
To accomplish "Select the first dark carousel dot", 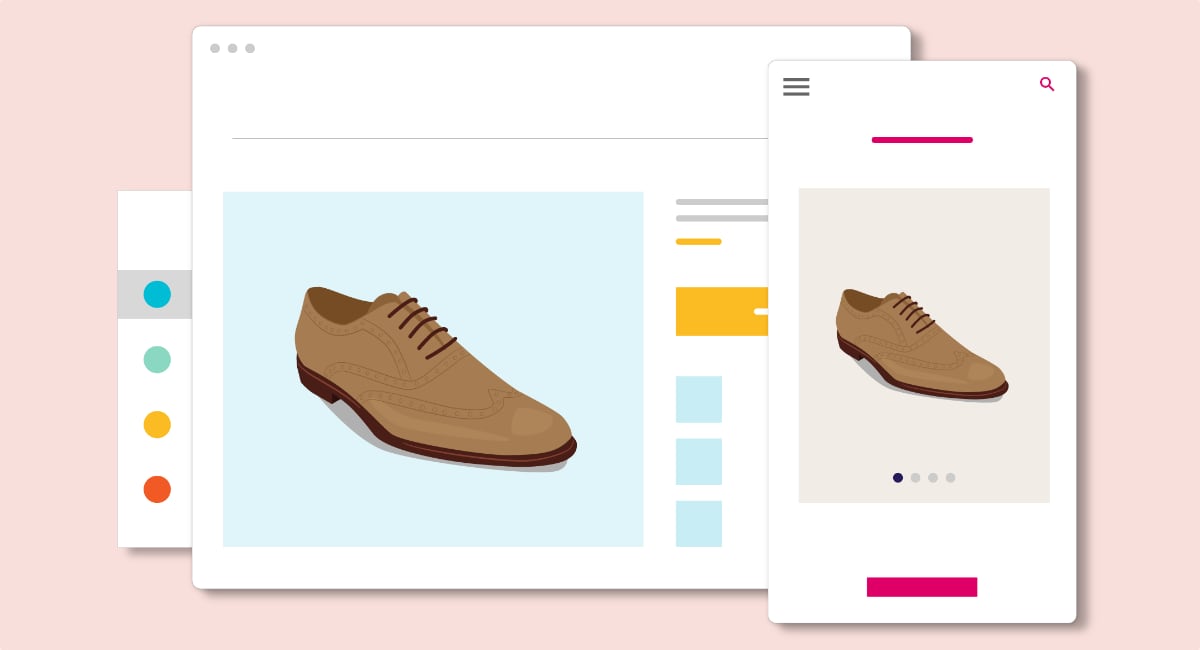I will [x=898, y=478].
